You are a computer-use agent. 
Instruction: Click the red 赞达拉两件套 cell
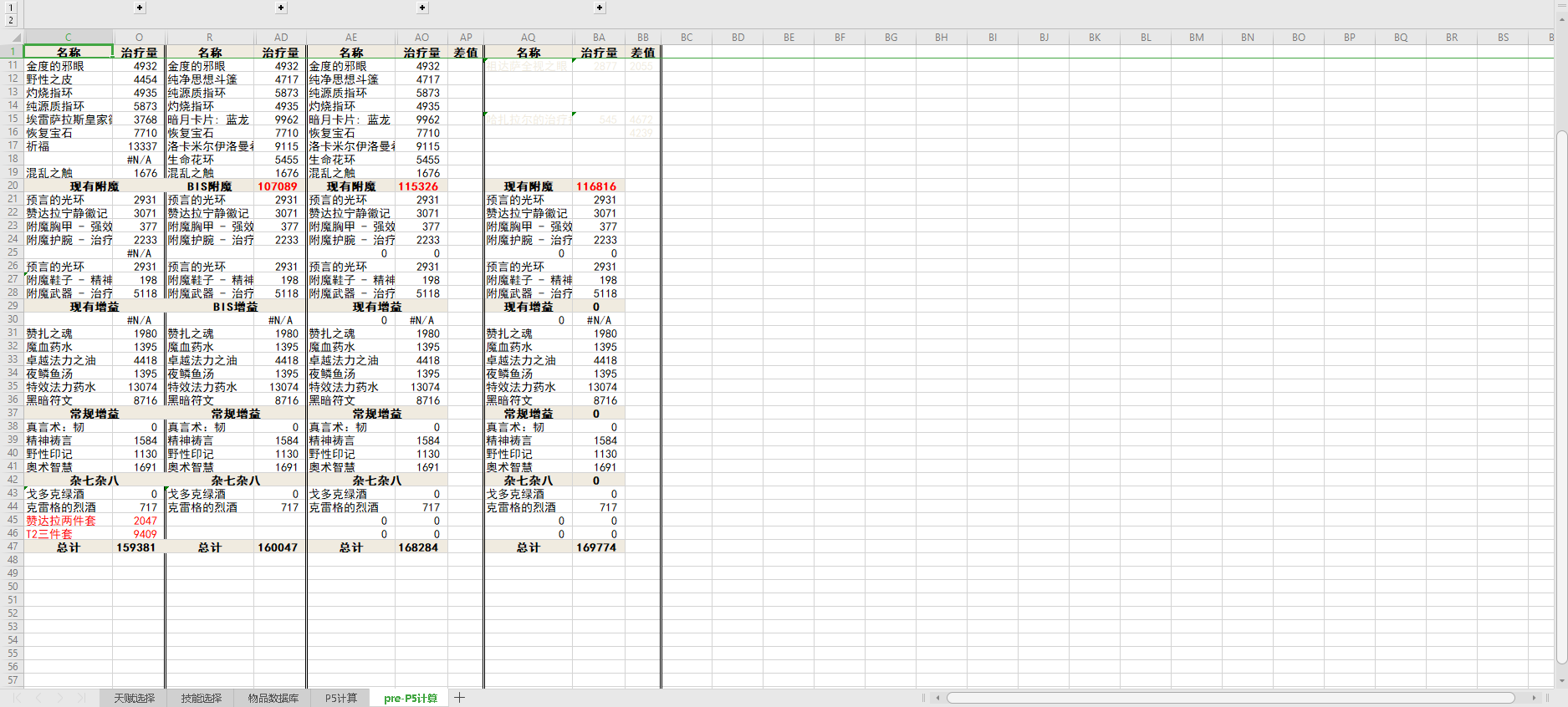click(x=68, y=521)
